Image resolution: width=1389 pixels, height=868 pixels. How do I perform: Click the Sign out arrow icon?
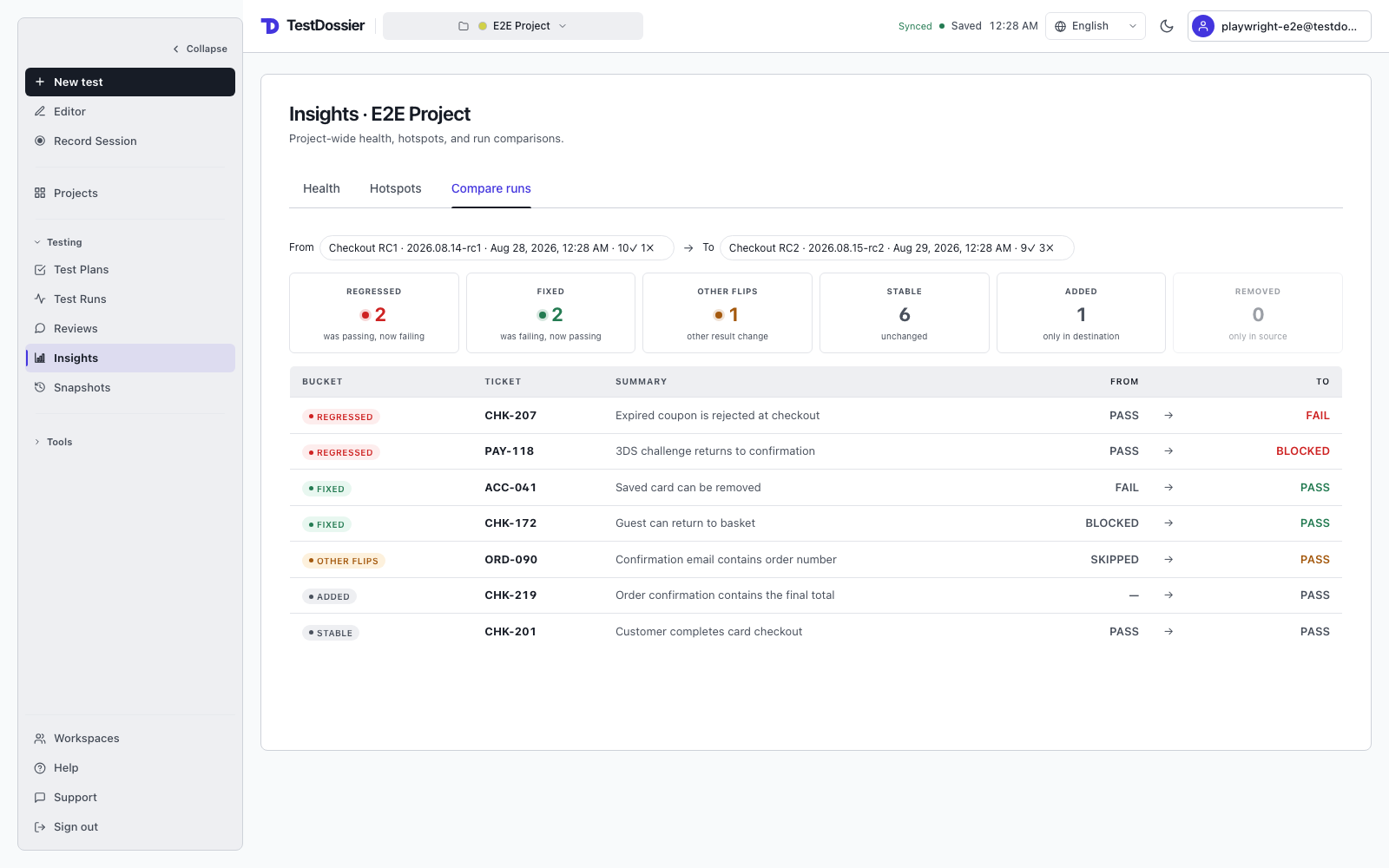click(x=40, y=826)
